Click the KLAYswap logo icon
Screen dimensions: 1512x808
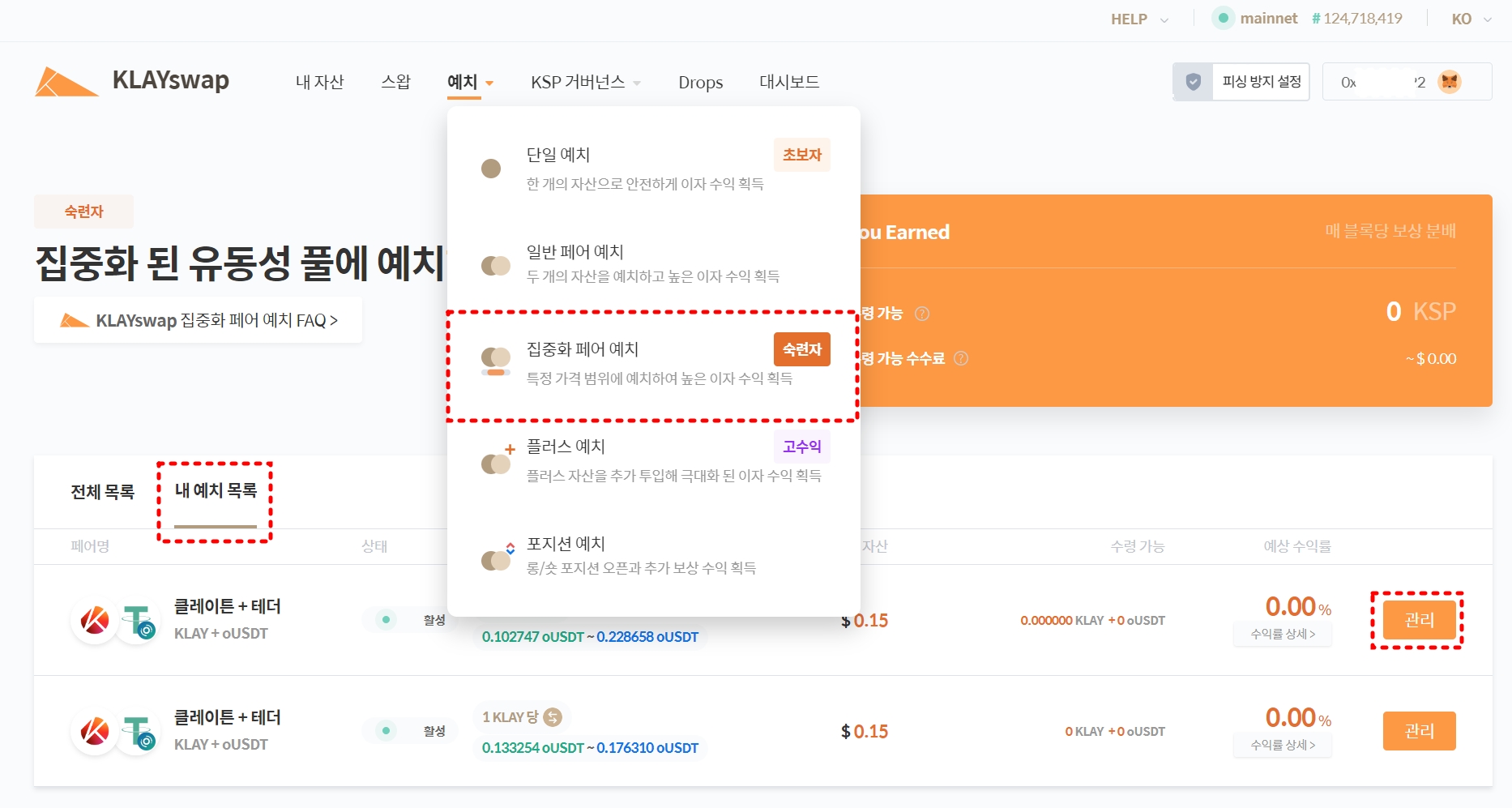click(x=66, y=82)
